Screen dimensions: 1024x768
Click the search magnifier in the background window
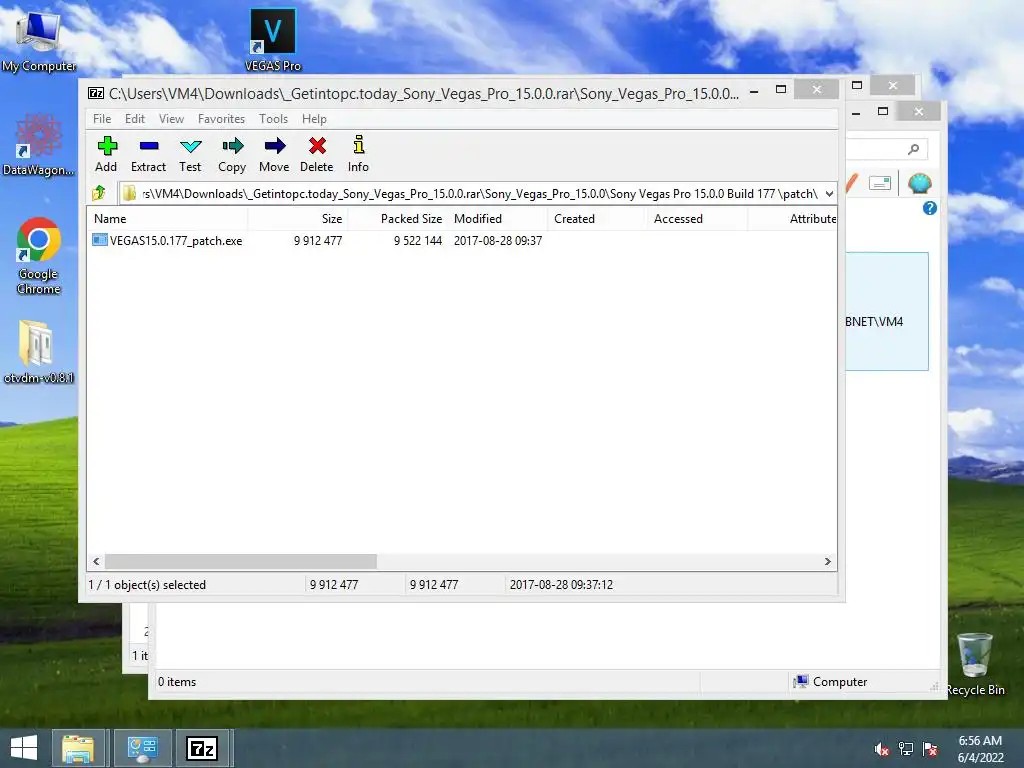[914, 150]
